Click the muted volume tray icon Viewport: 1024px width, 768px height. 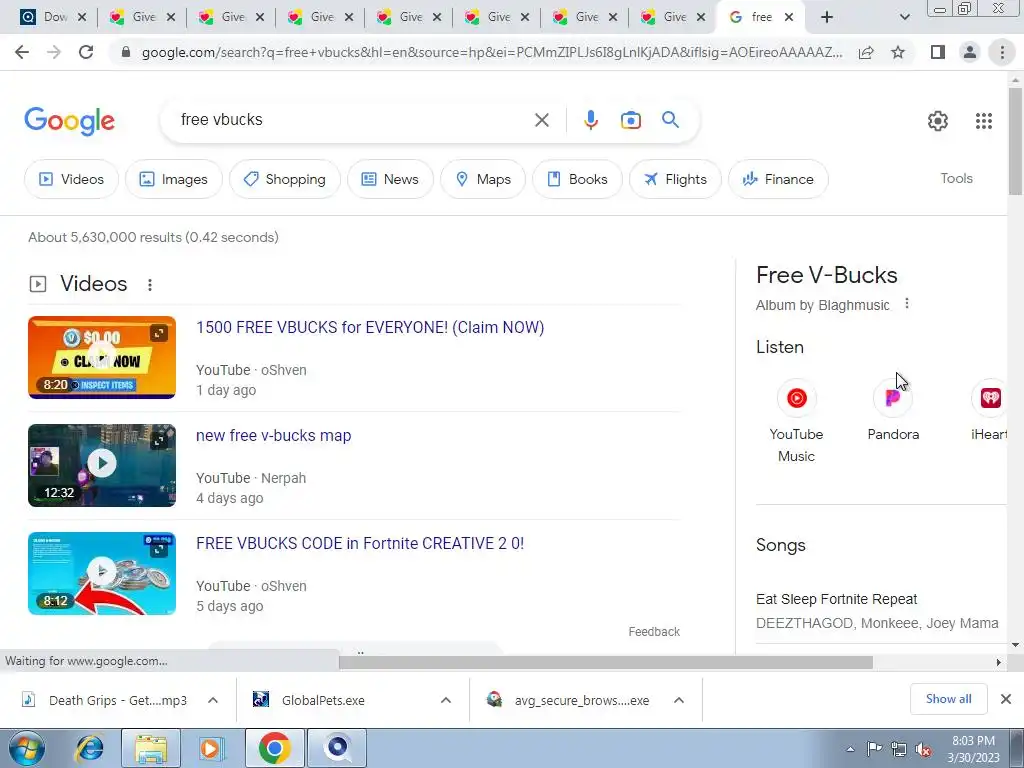tap(923, 750)
